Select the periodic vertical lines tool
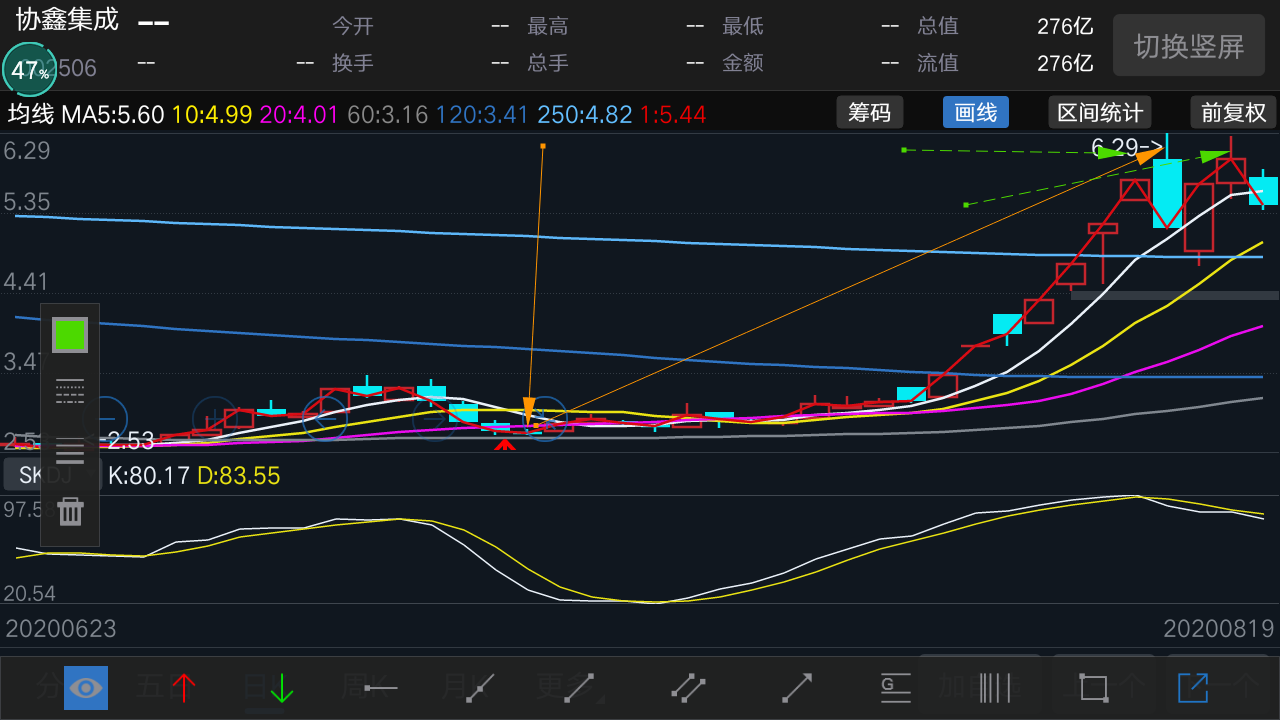Viewport: 1280px width, 720px height. (994, 687)
